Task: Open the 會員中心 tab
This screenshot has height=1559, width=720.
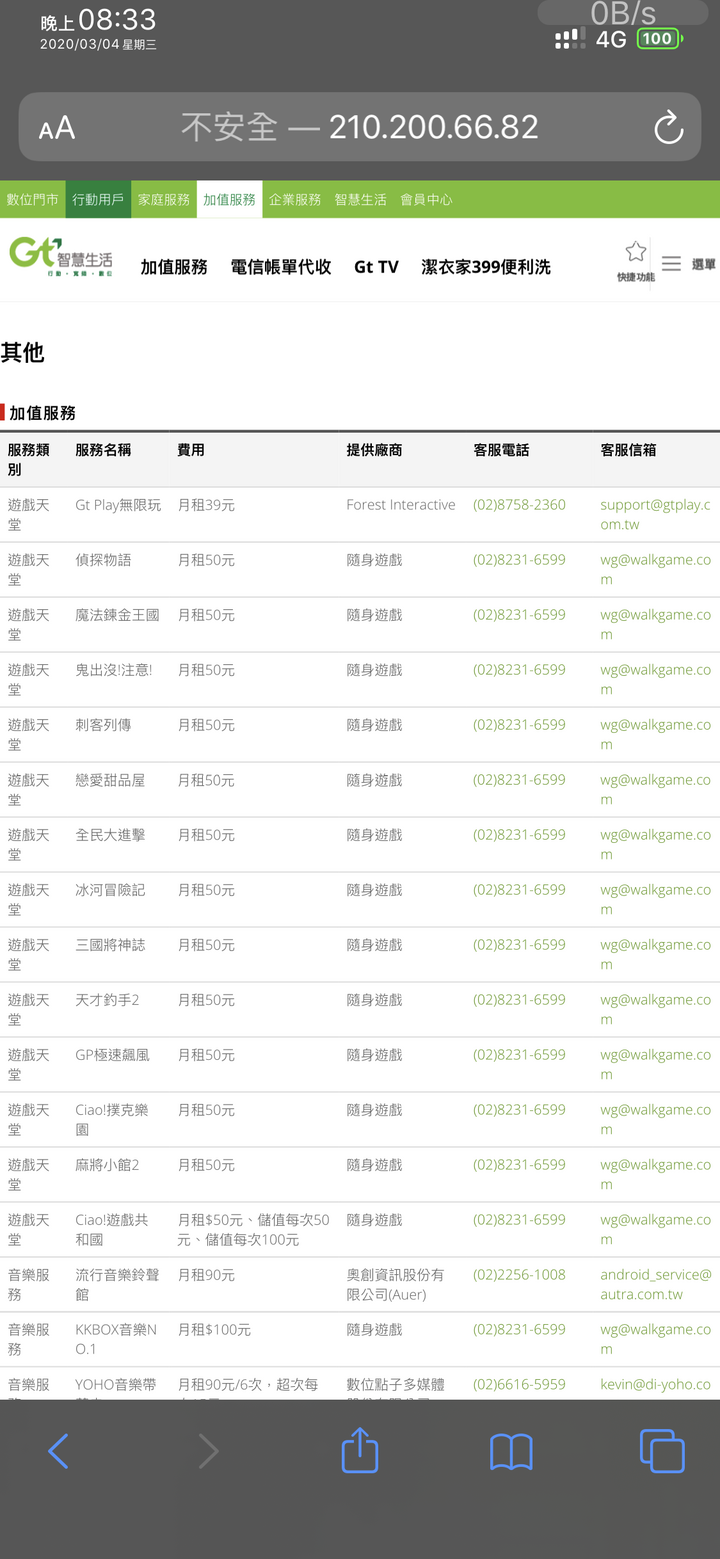Action: (x=426, y=199)
